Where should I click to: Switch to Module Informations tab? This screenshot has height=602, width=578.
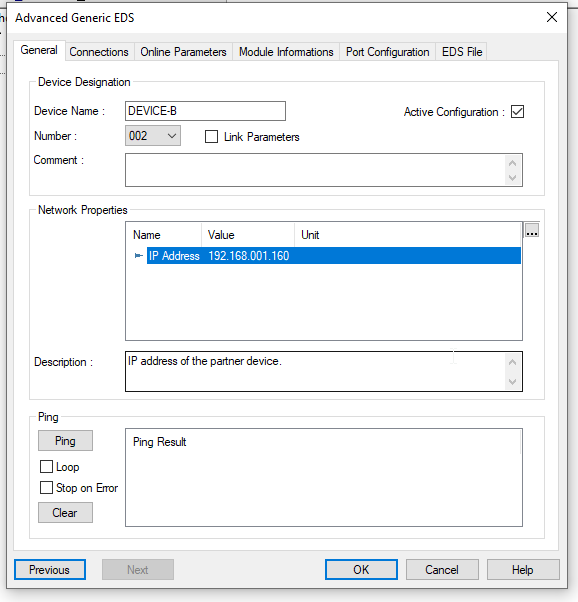click(x=286, y=52)
